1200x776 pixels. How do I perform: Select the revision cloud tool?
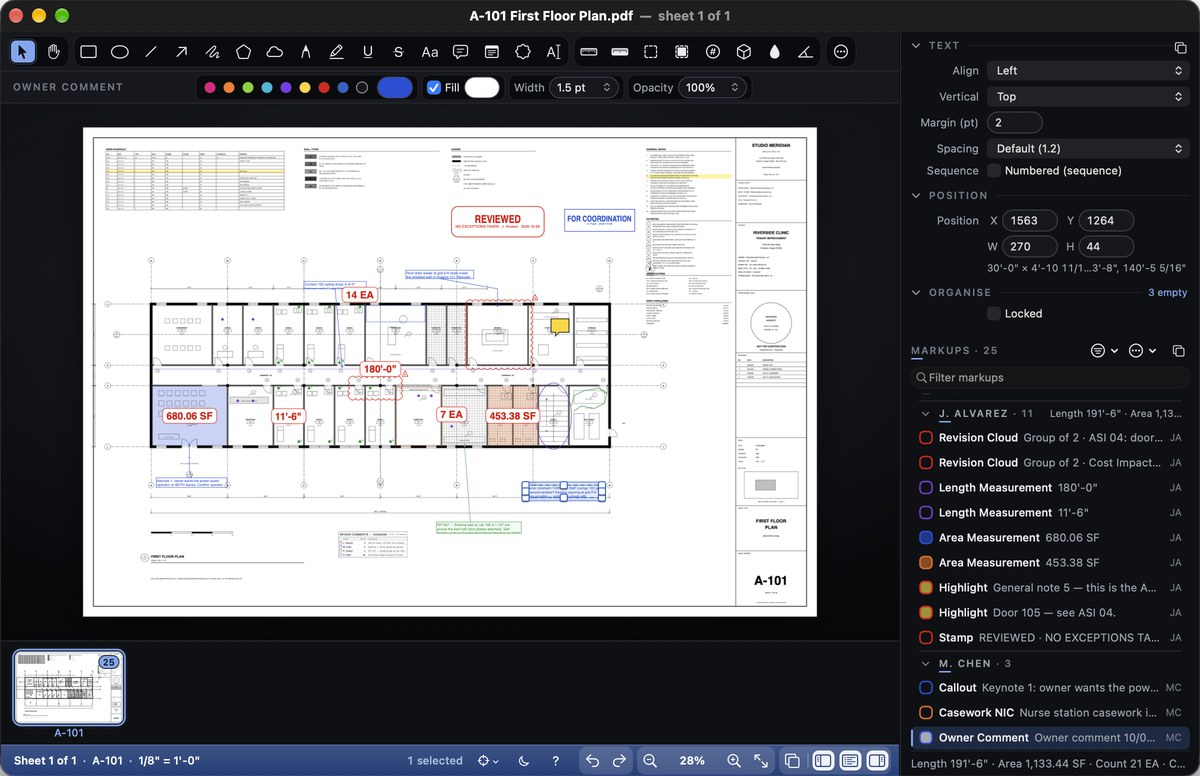[x=274, y=52]
